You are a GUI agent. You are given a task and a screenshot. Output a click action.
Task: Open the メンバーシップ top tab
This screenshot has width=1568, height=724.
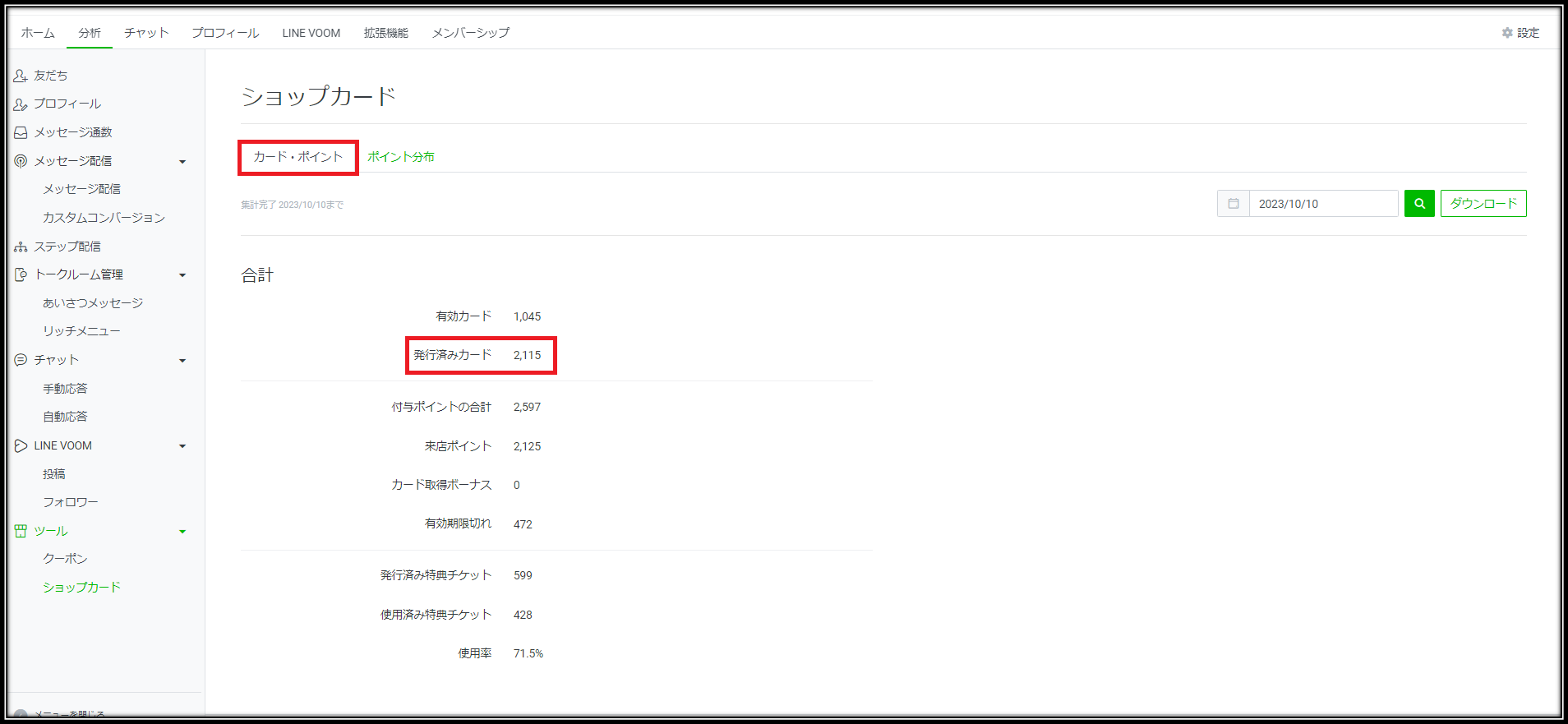click(471, 33)
